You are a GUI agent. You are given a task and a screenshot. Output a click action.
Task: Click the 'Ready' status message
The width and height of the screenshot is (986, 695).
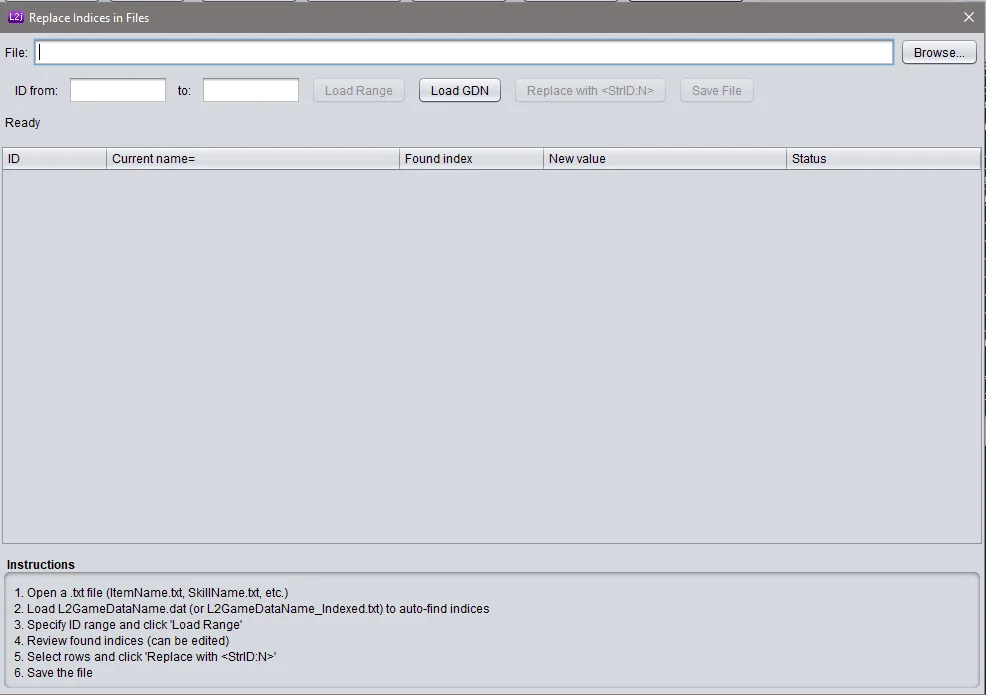(x=23, y=122)
